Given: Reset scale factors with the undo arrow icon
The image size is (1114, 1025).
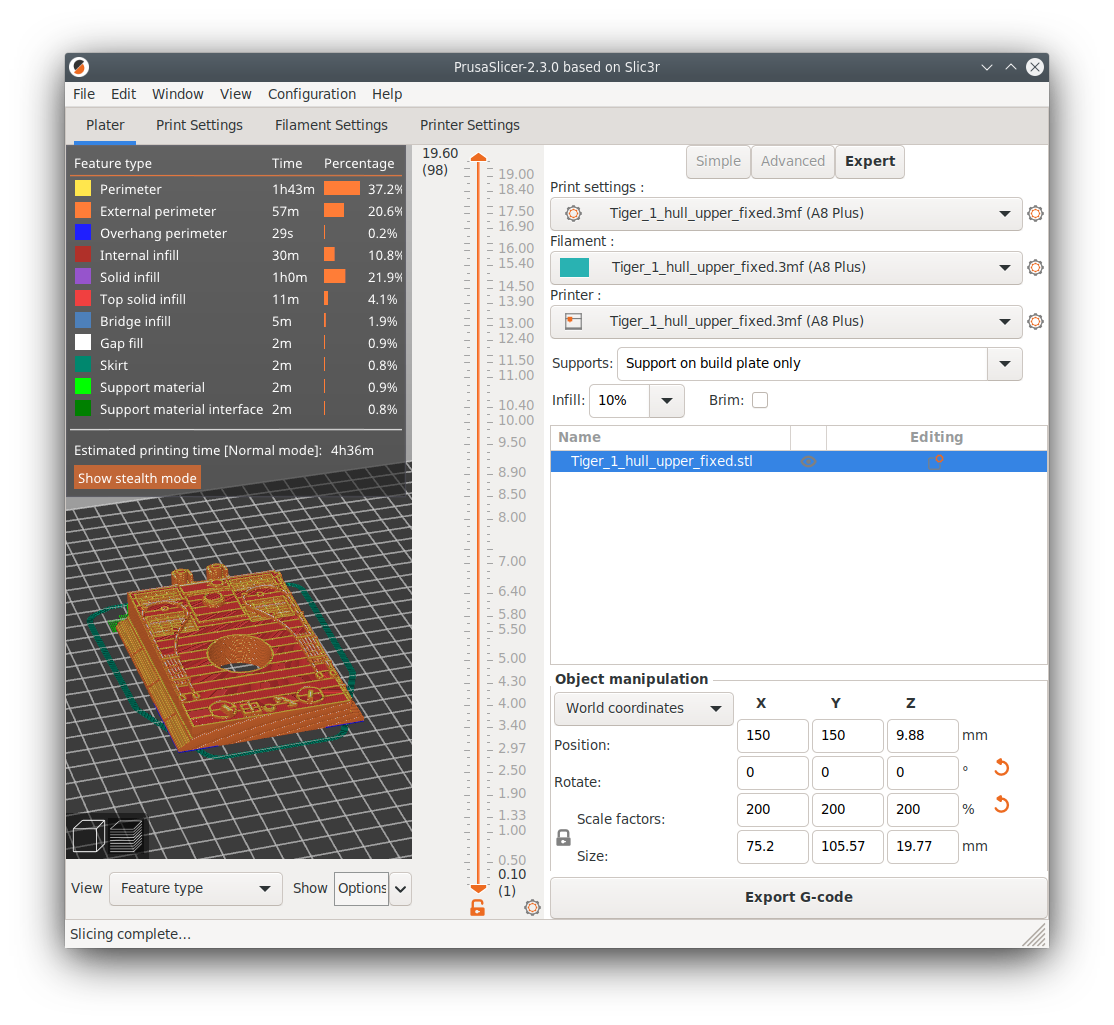Looking at the screenshot, I should 1001,803.
